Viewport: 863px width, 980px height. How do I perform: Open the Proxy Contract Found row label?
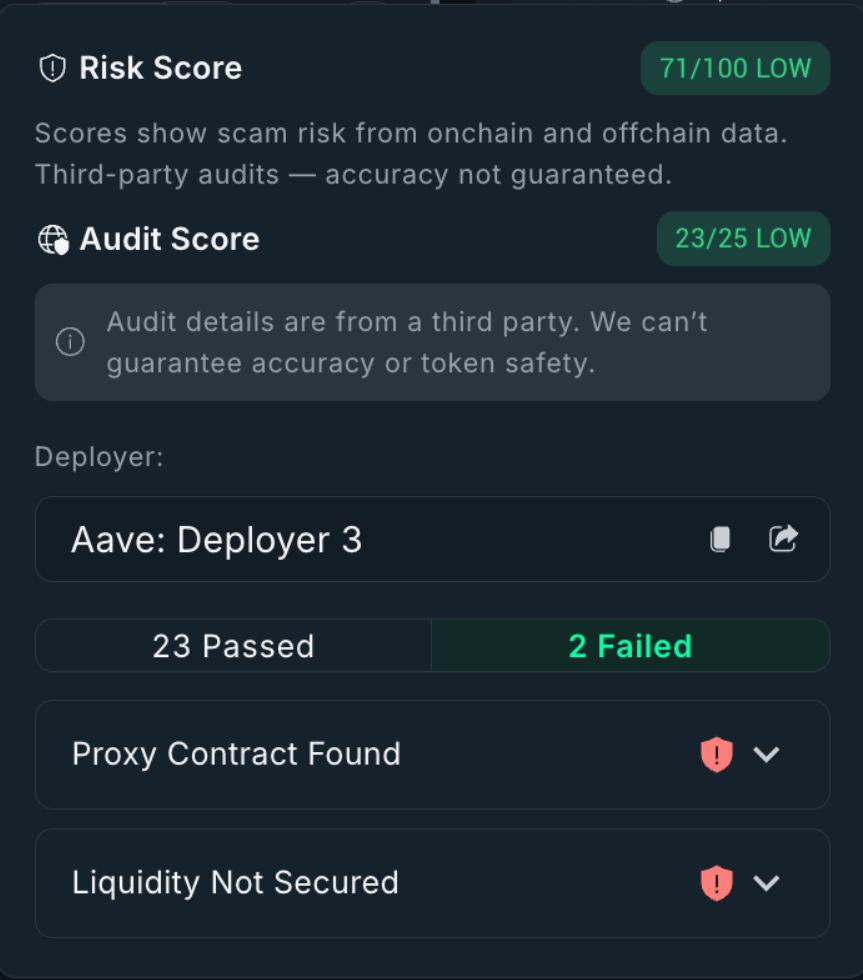coord(236,754)
